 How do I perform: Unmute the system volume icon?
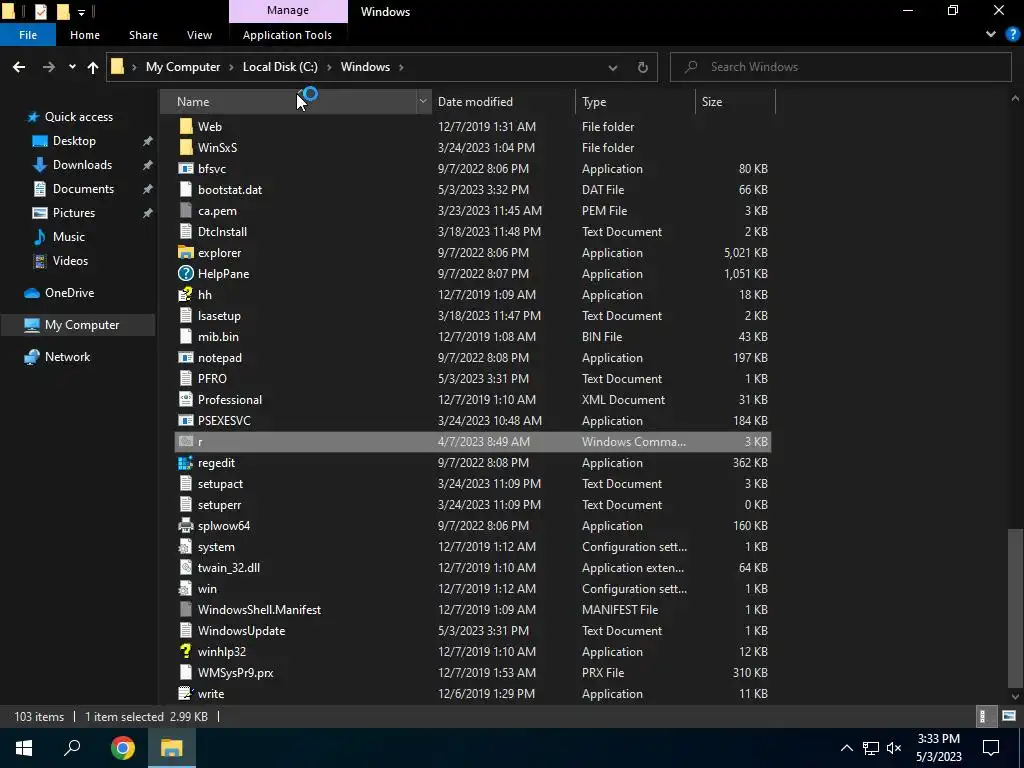[x=894, y=748]
